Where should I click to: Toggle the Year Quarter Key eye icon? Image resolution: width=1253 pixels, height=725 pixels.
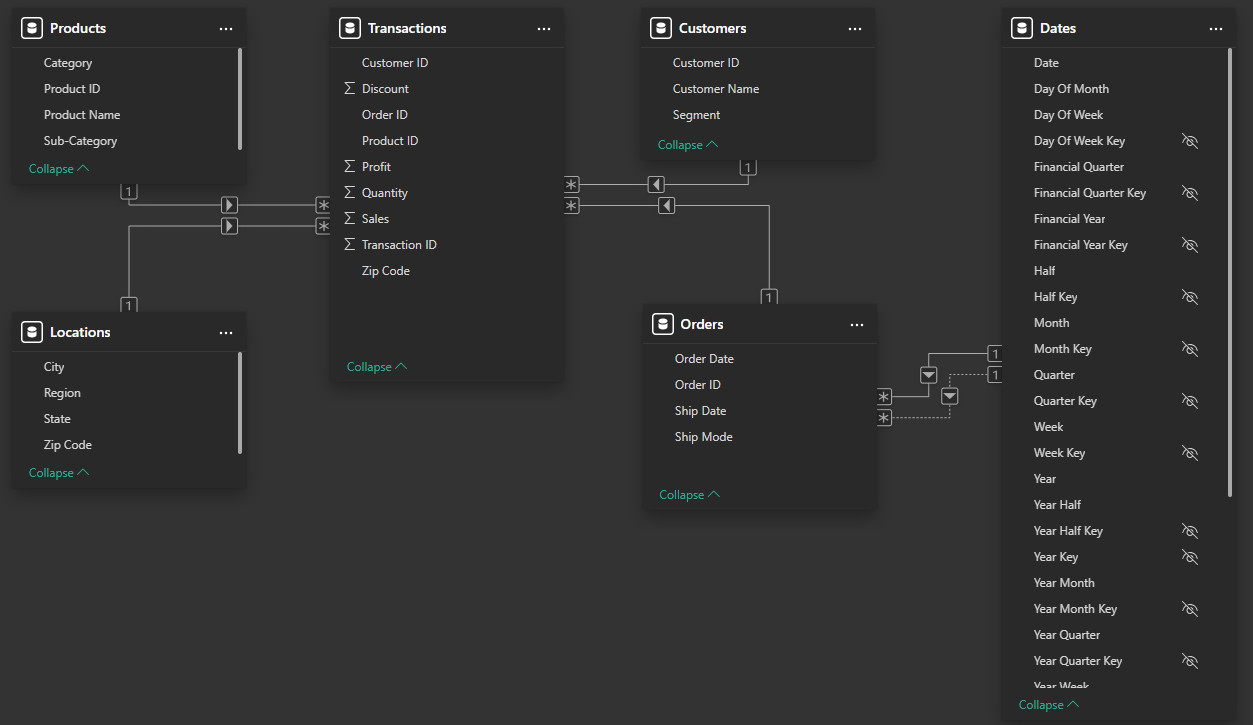pyautogui.click(x=1189, y=661)
